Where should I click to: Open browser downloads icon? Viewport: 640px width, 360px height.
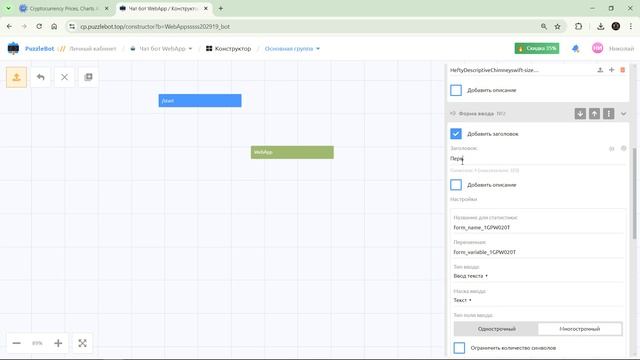coord(600,27)
